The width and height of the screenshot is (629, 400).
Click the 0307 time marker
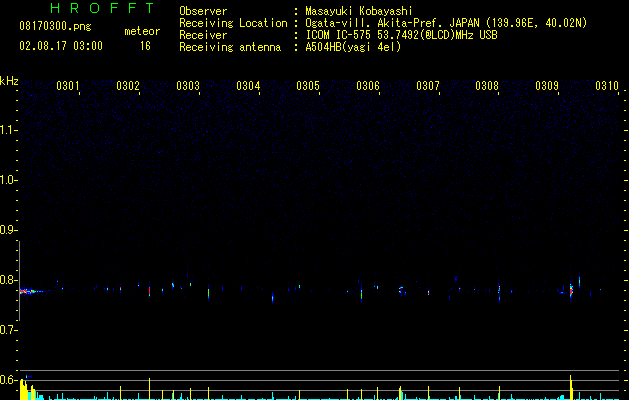coord(428,86)
